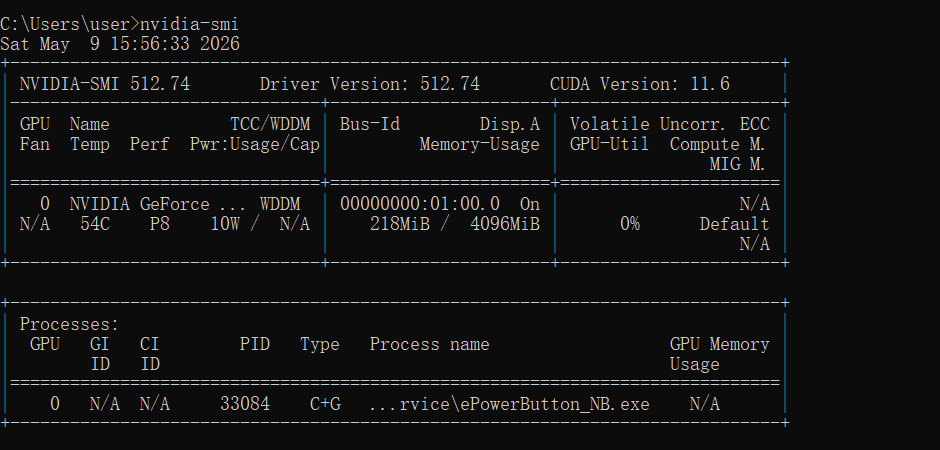Screen dimensions: 940x450
Task: Click the 10W power usage value
Action: 225,224
